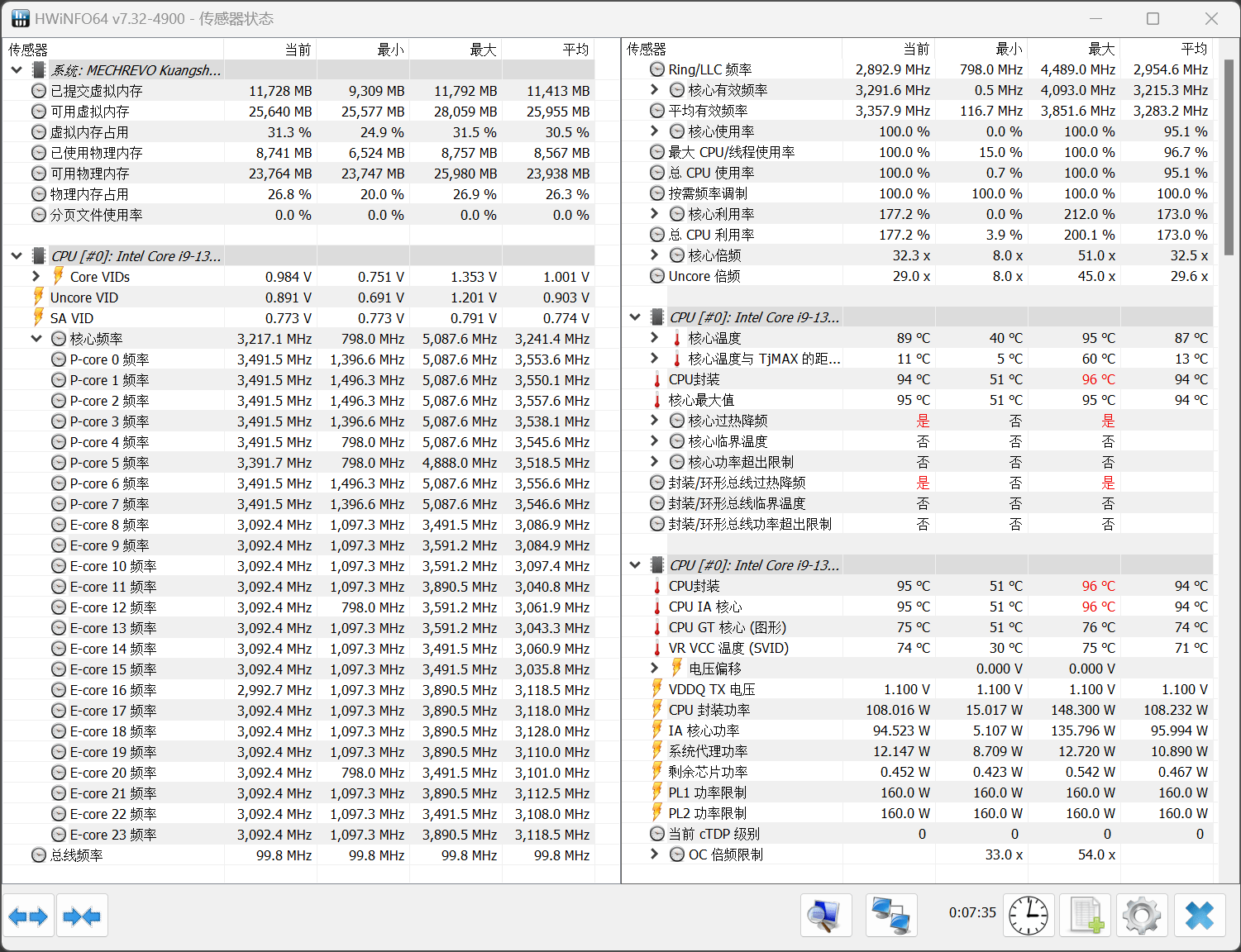Reset the elapsed time clock icon
Screen dimensions: 1241x952
coord(1029,916)
